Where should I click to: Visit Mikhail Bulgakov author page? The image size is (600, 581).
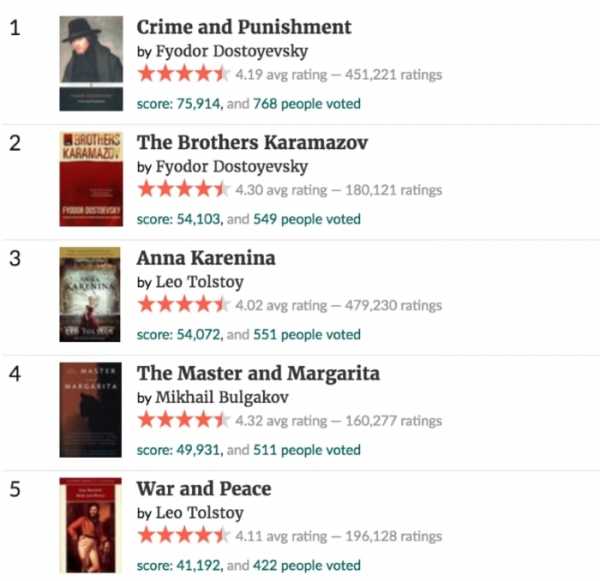pyautogui.click(x=222, y=397)
